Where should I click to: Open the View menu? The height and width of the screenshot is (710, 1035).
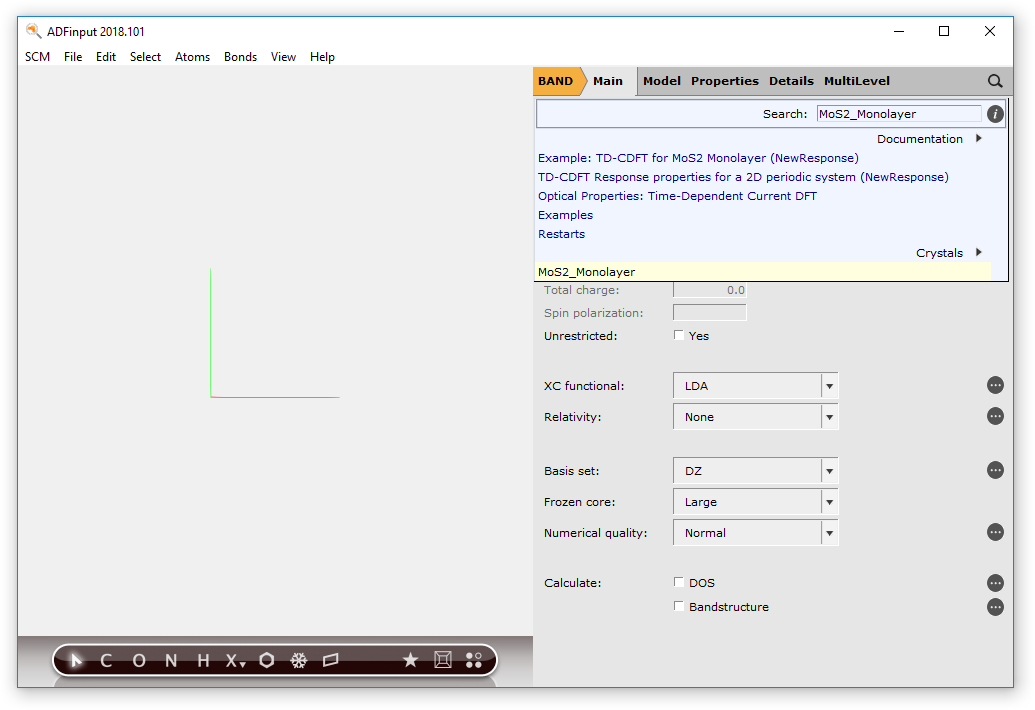click(x=283, y=57)
